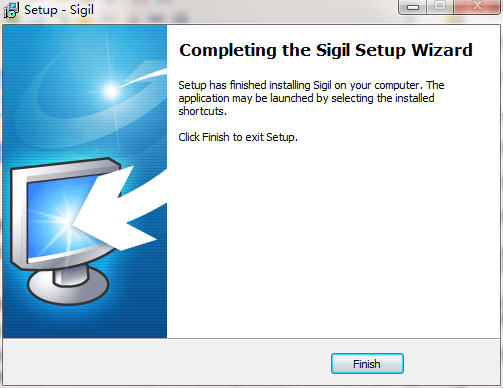Click the 'Setup has finished installing Sigil' paragraph
The width and height of the screenshot is (503, 388).
click(x=311, y=98)
